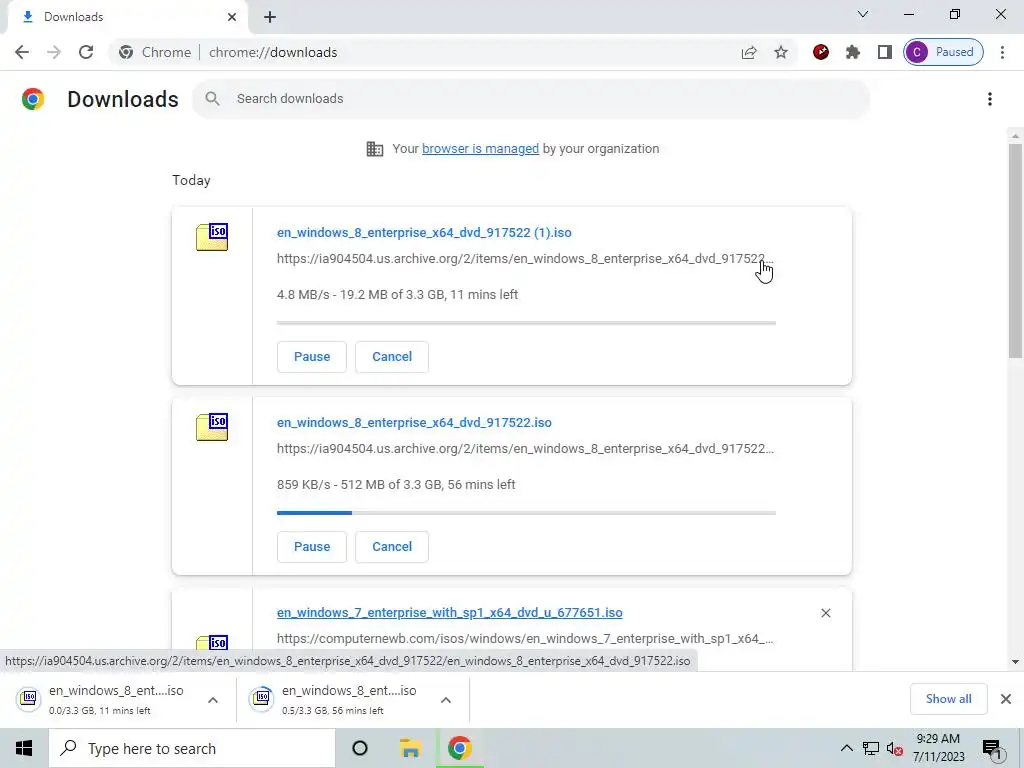1024x768 pixels.
Task: Show hidden system tray icons
Action: coord(846,748)
